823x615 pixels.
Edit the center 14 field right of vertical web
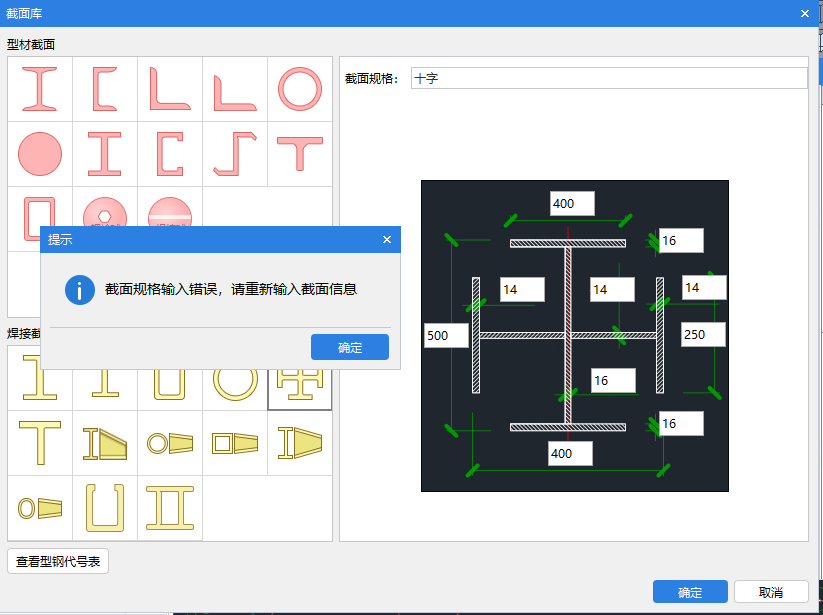612,290
